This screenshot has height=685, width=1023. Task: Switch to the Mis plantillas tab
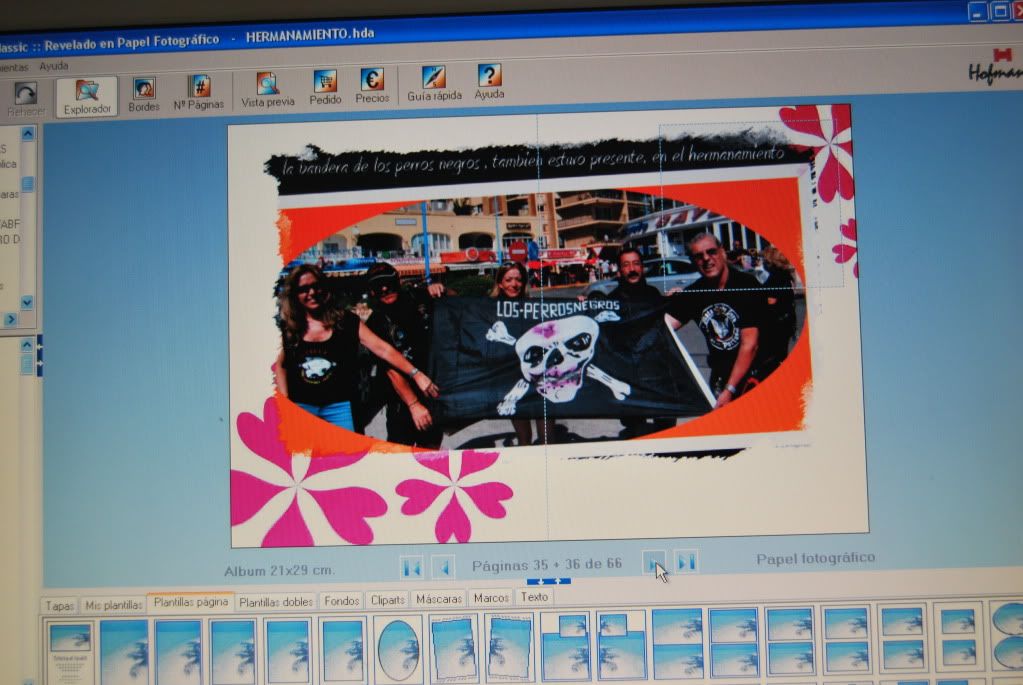pos(114,604)
